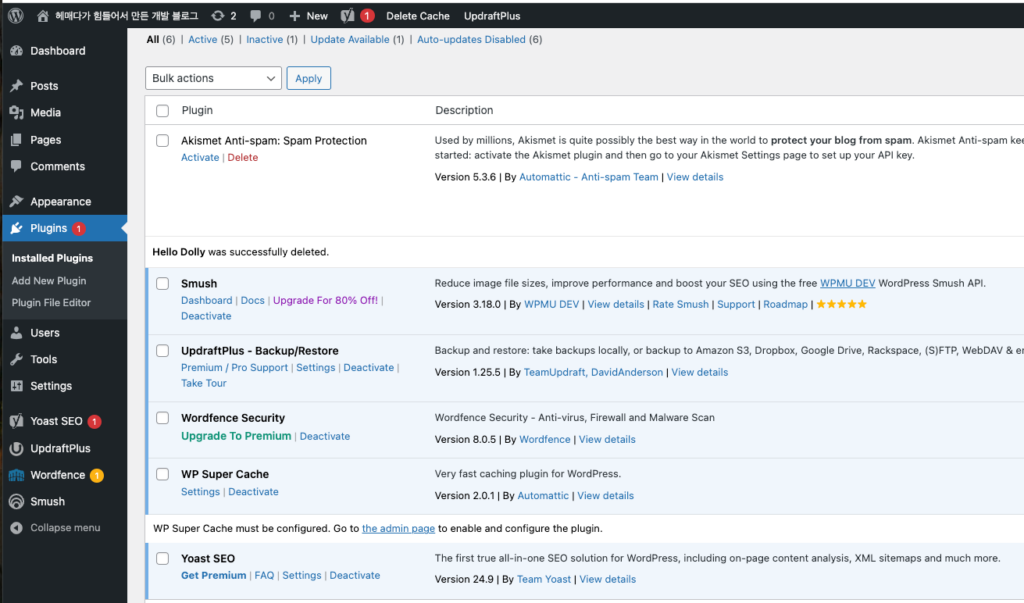Open UpdraftPlus admin bar menu
This screenshot has height=603, width=1024.
pyautogui.click(x=492, y=16)
